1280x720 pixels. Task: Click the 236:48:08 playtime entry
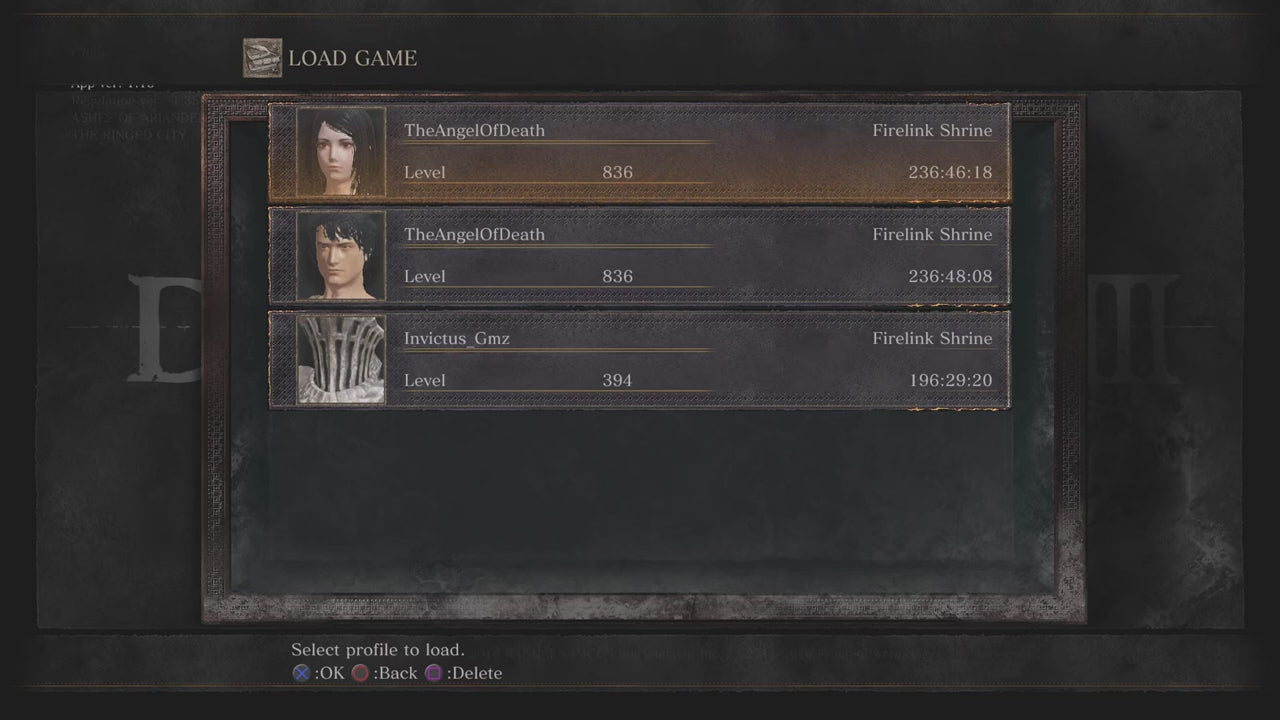coord(950,276)
